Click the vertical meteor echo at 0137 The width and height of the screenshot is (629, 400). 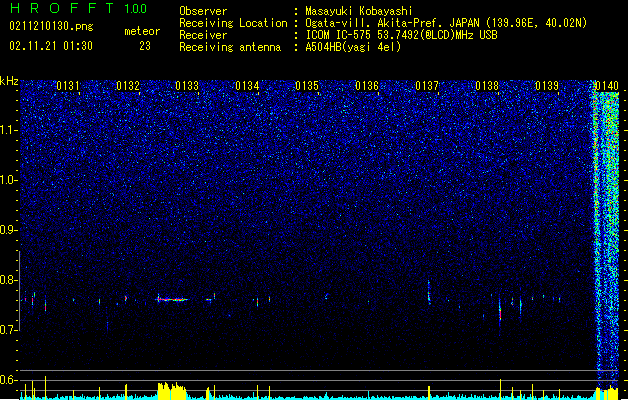[429, 292]
